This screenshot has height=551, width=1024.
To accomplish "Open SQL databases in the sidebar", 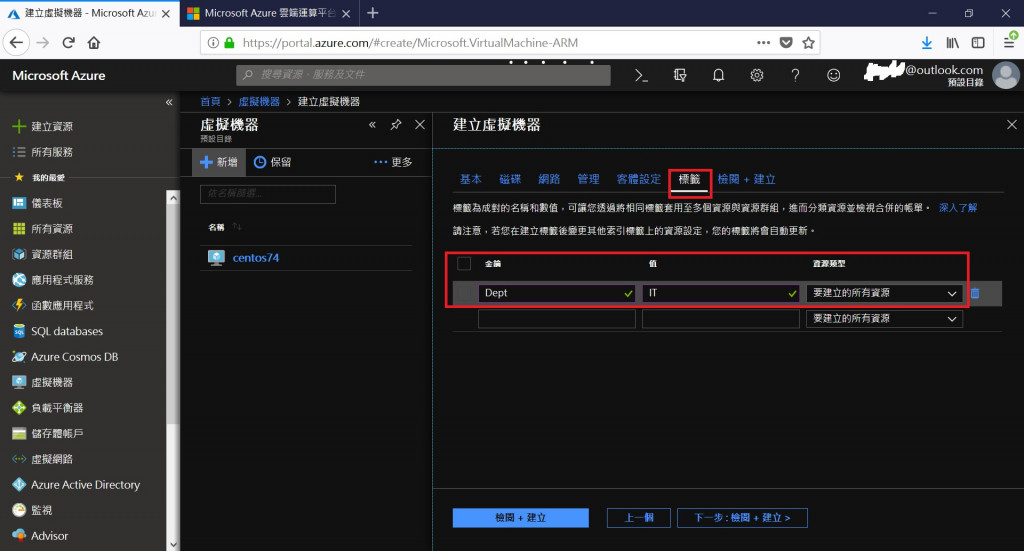I will point(58,331).
